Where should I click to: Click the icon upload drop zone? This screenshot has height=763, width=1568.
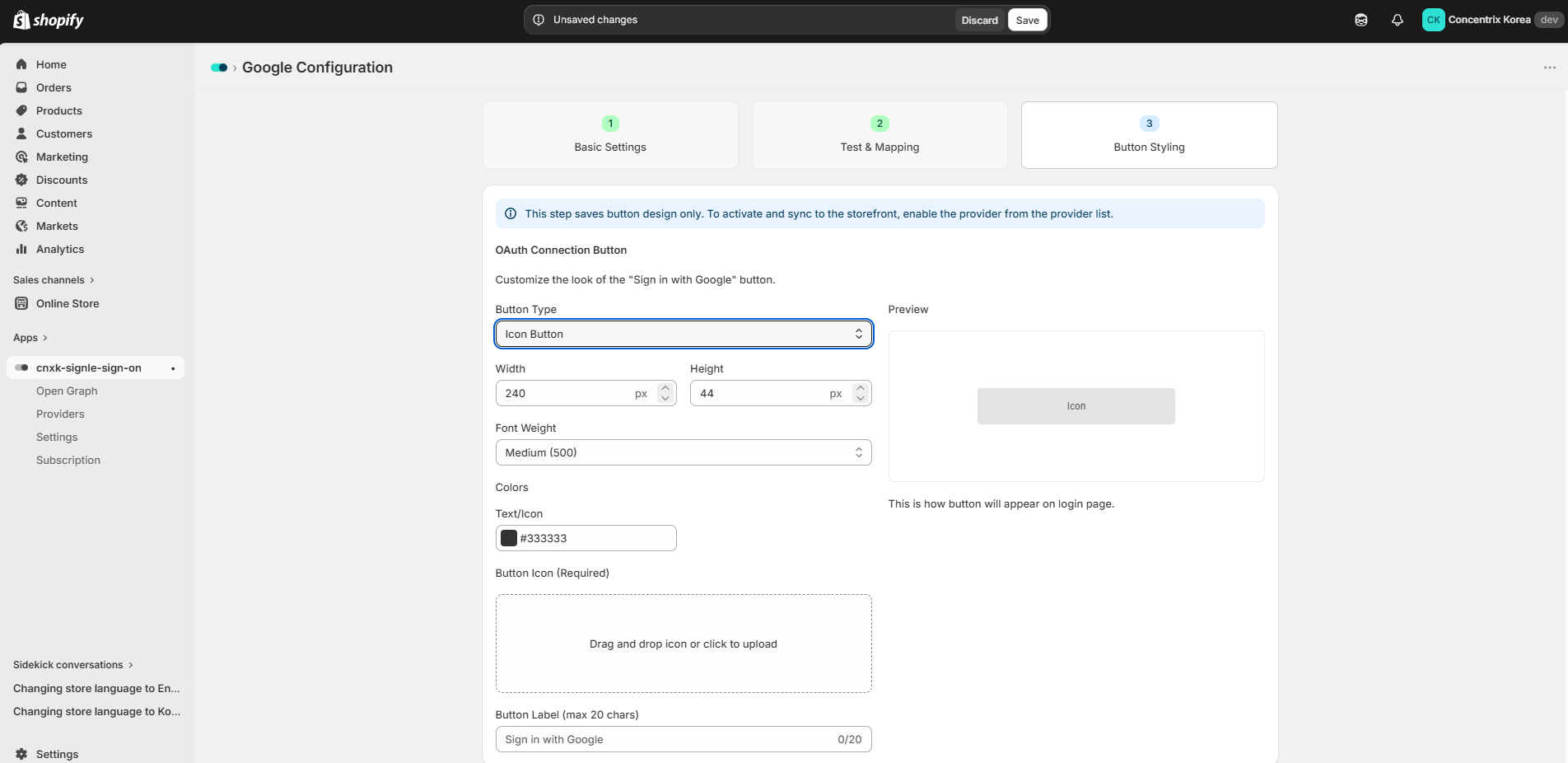point(684,644)
